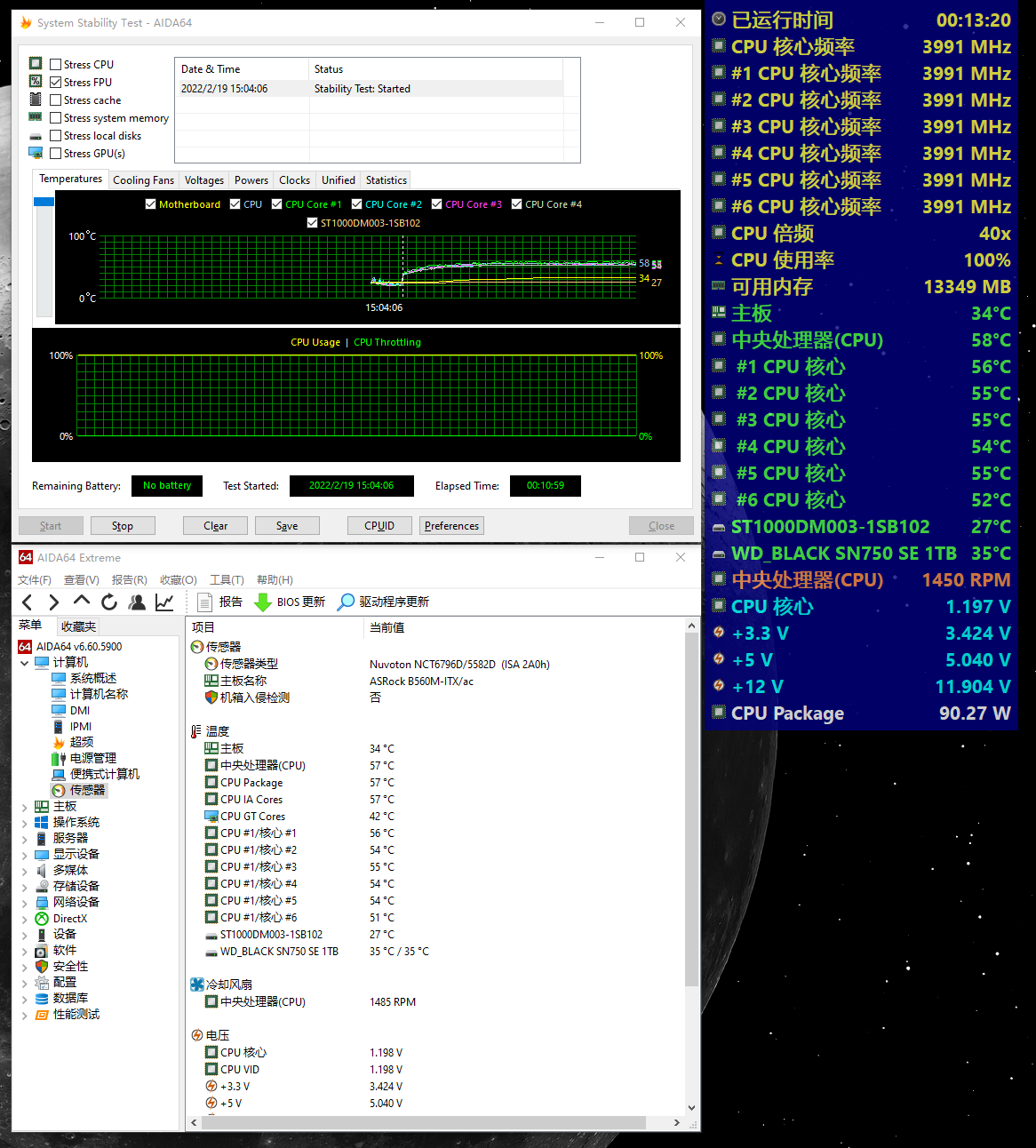Image resolution: width=1036 pixels, height=1148 pixels.
Task: Click the 报告 document icon in toolbar
Action: pyautogui.click(x=205, y=602)
